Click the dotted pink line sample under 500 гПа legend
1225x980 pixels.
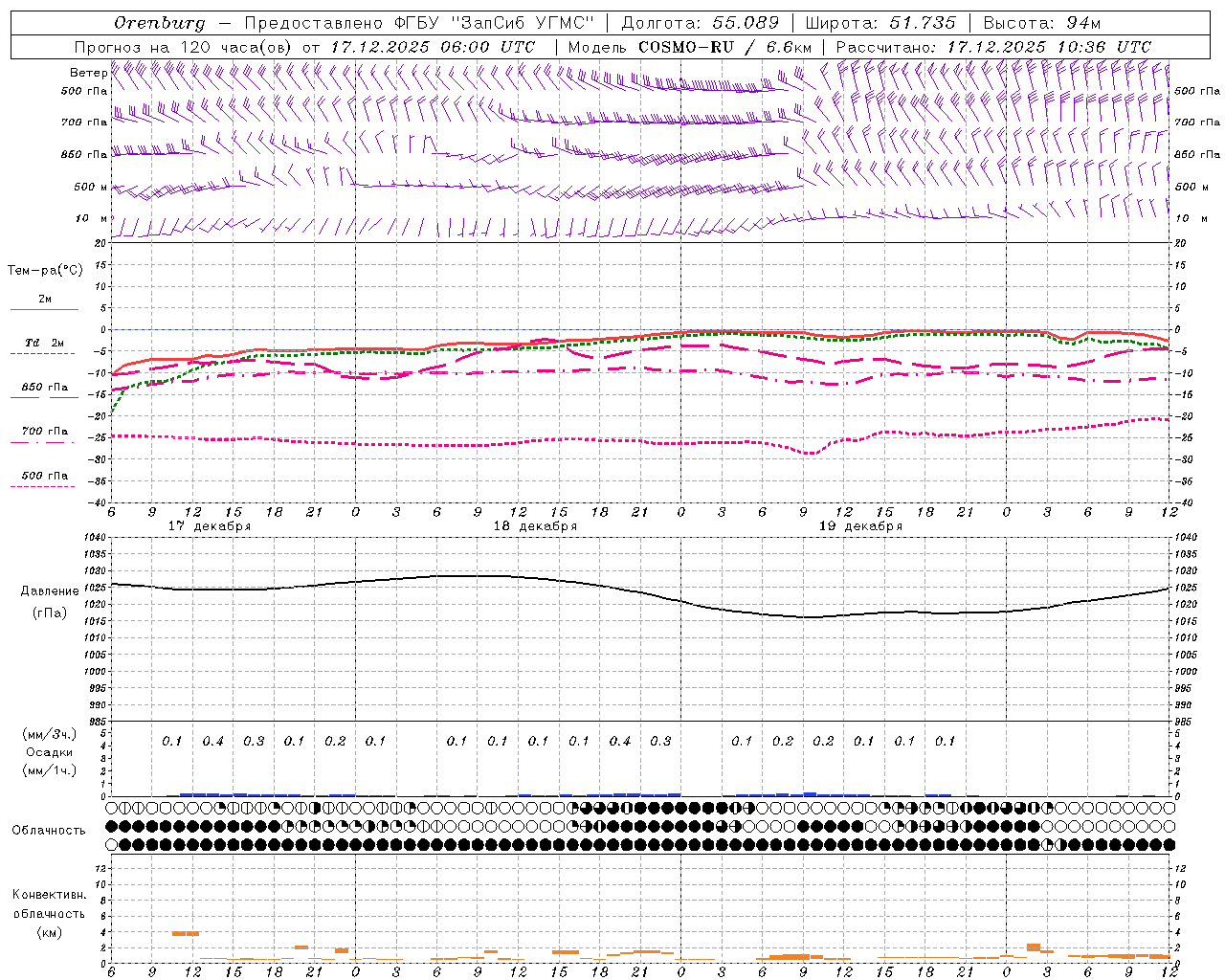(x=42, y=486)
